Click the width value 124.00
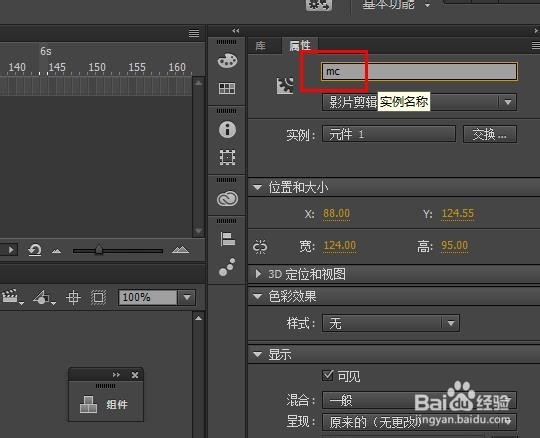The image size is (540, 438). coord(340,246)
